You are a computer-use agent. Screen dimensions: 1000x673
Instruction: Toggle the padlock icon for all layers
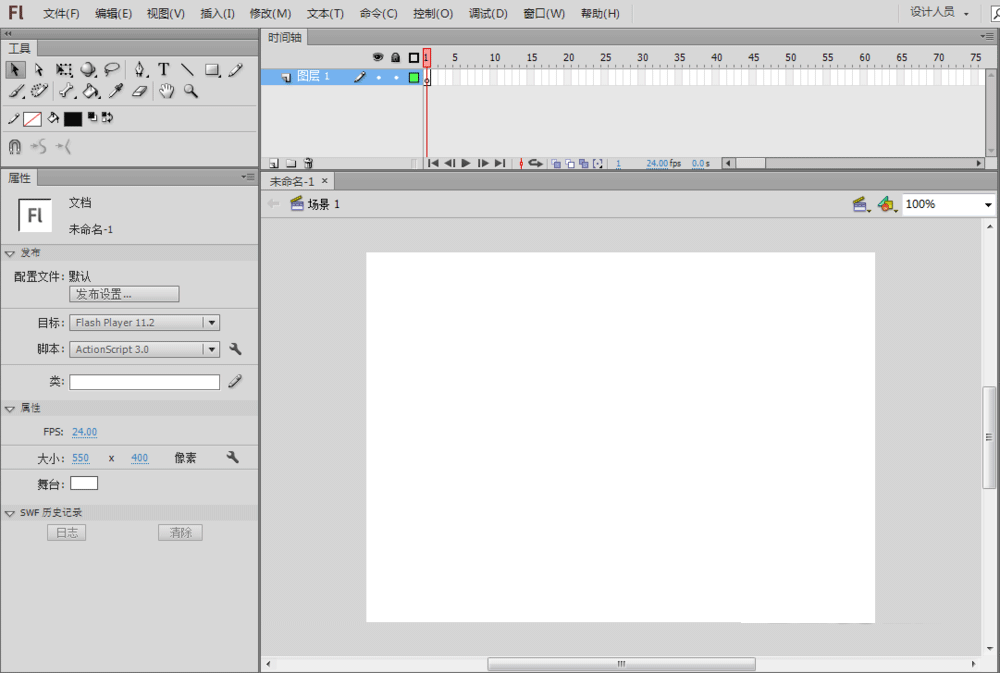(395, 57)
